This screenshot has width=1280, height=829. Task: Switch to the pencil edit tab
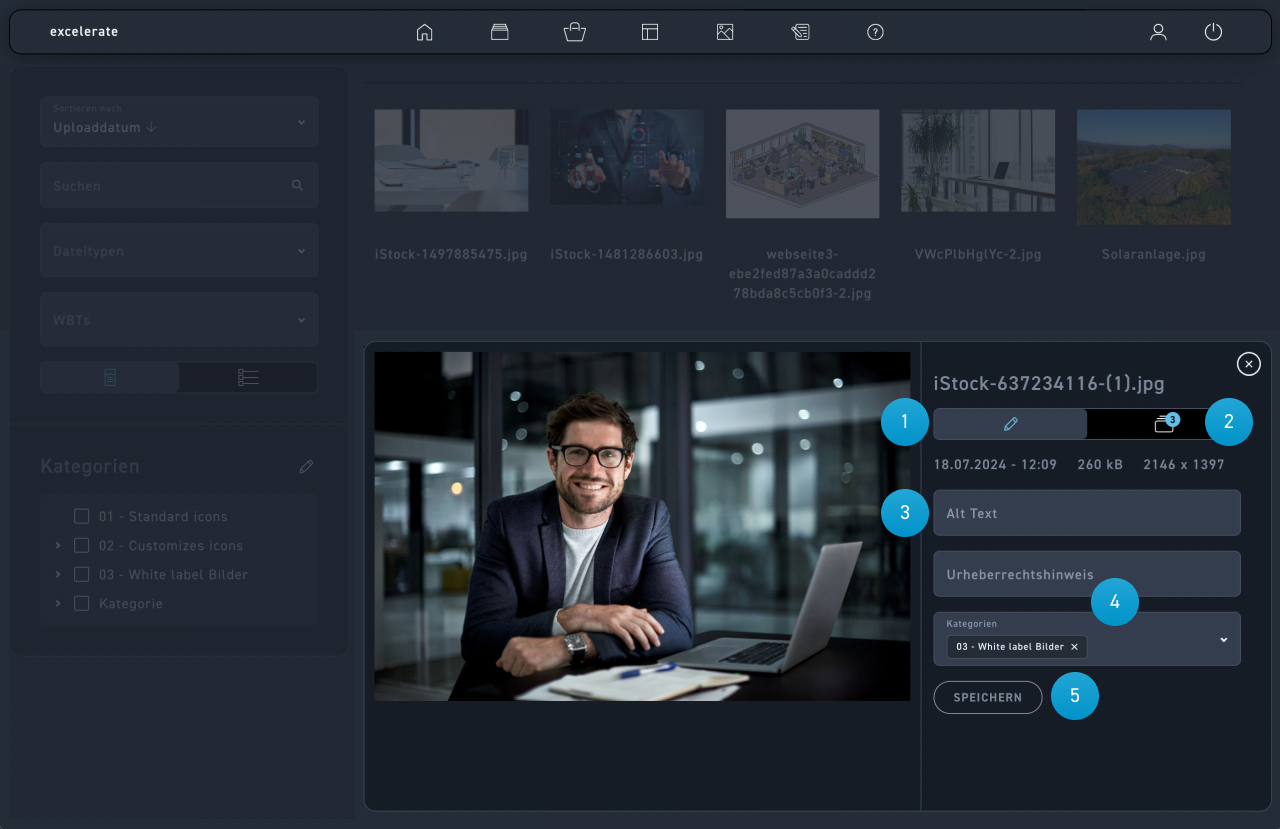(x=1010, y=424)
